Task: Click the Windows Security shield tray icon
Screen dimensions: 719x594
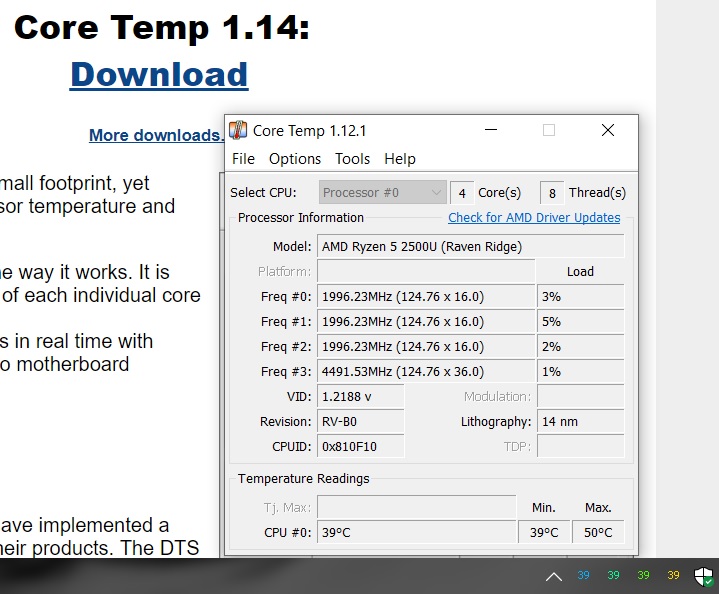Action: click(703, 577)
